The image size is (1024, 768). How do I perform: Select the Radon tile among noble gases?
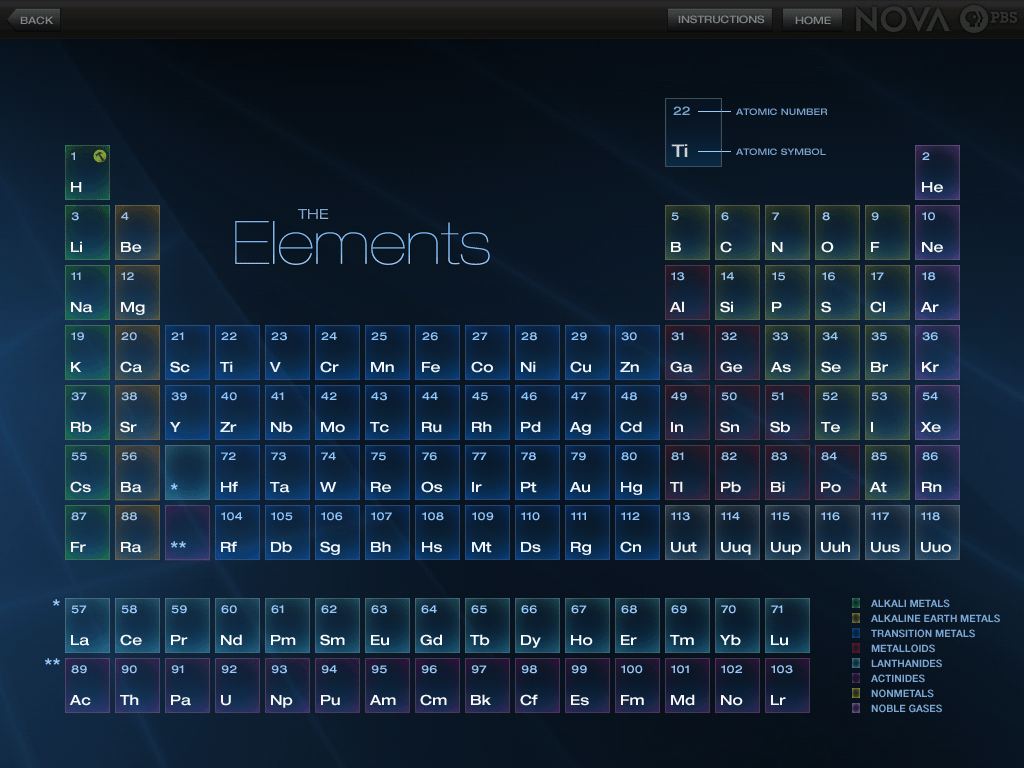[937, 472]
